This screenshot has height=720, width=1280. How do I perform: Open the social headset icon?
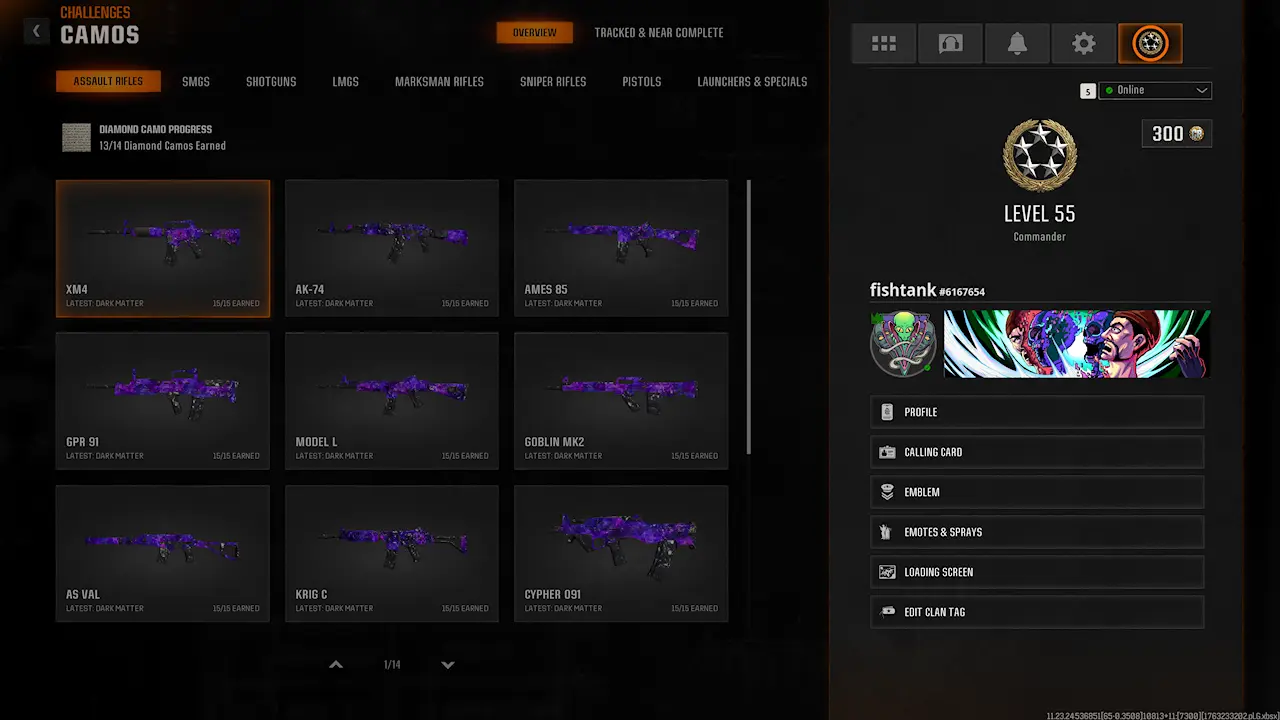coord(950,44)
